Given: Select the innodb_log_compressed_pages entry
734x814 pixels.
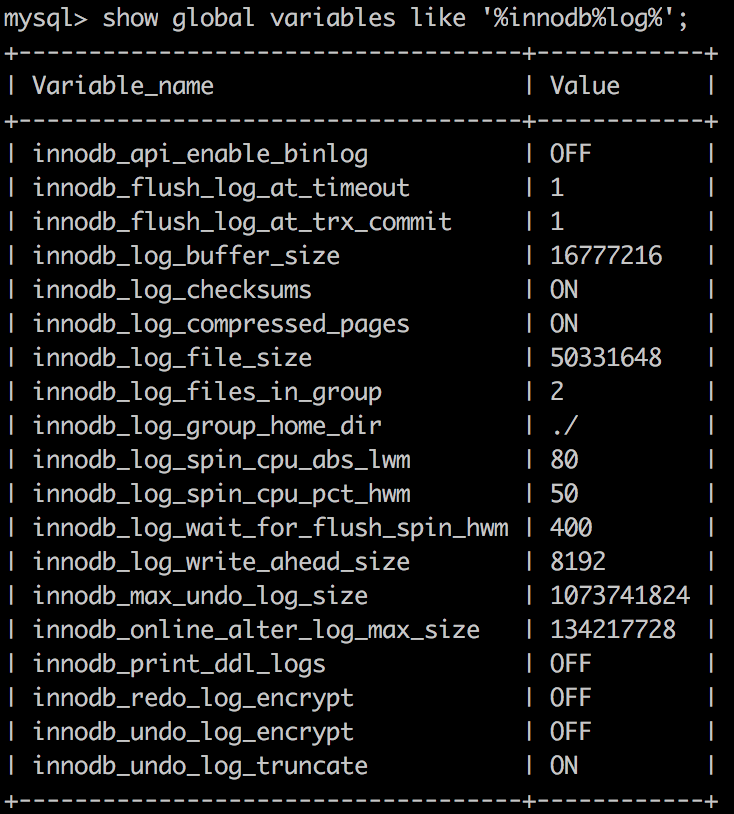Looking at the screenshot, I should pos(221,324).
